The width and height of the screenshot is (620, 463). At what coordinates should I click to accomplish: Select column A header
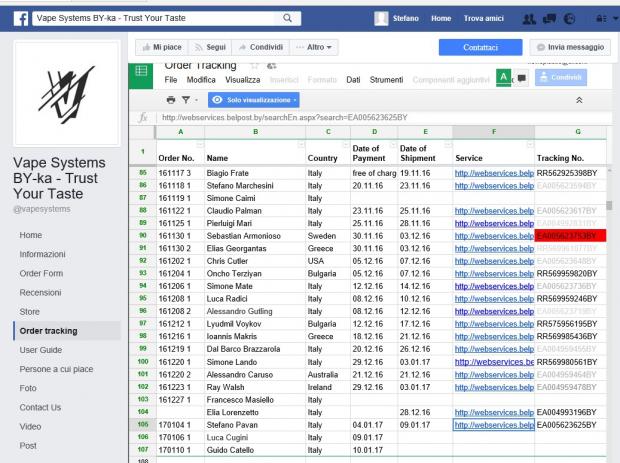pyautogui.click(x=180, y=132)
